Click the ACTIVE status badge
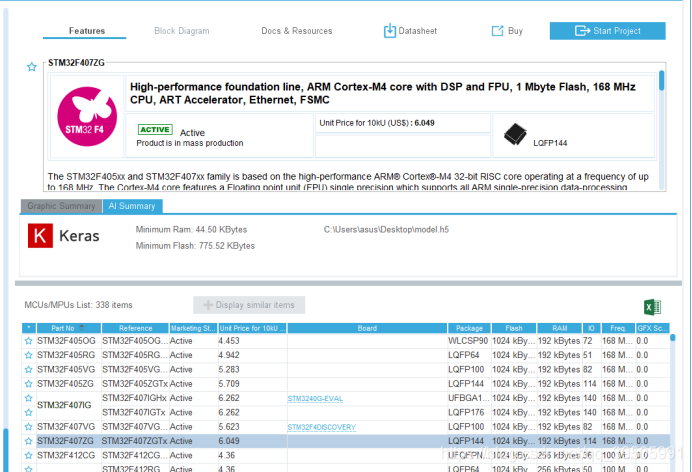The image size is (692, 472). [x=155, y=129]
